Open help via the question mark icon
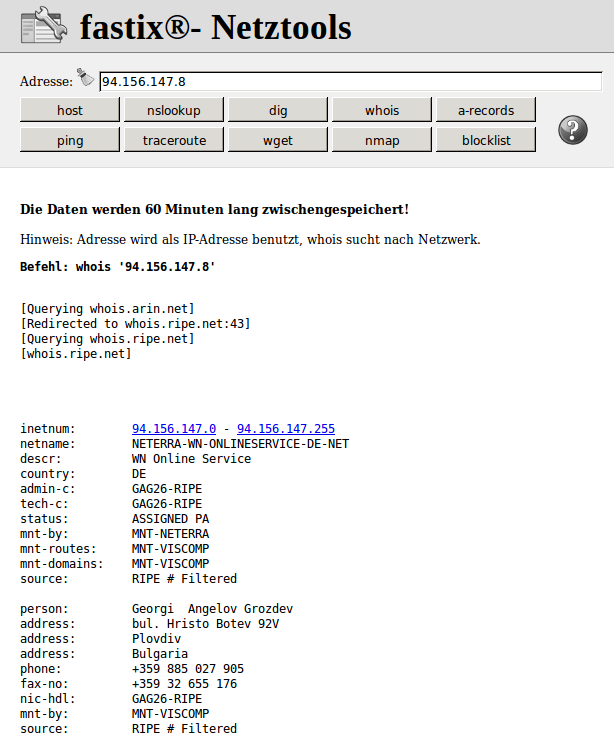 tap(573, 130)
